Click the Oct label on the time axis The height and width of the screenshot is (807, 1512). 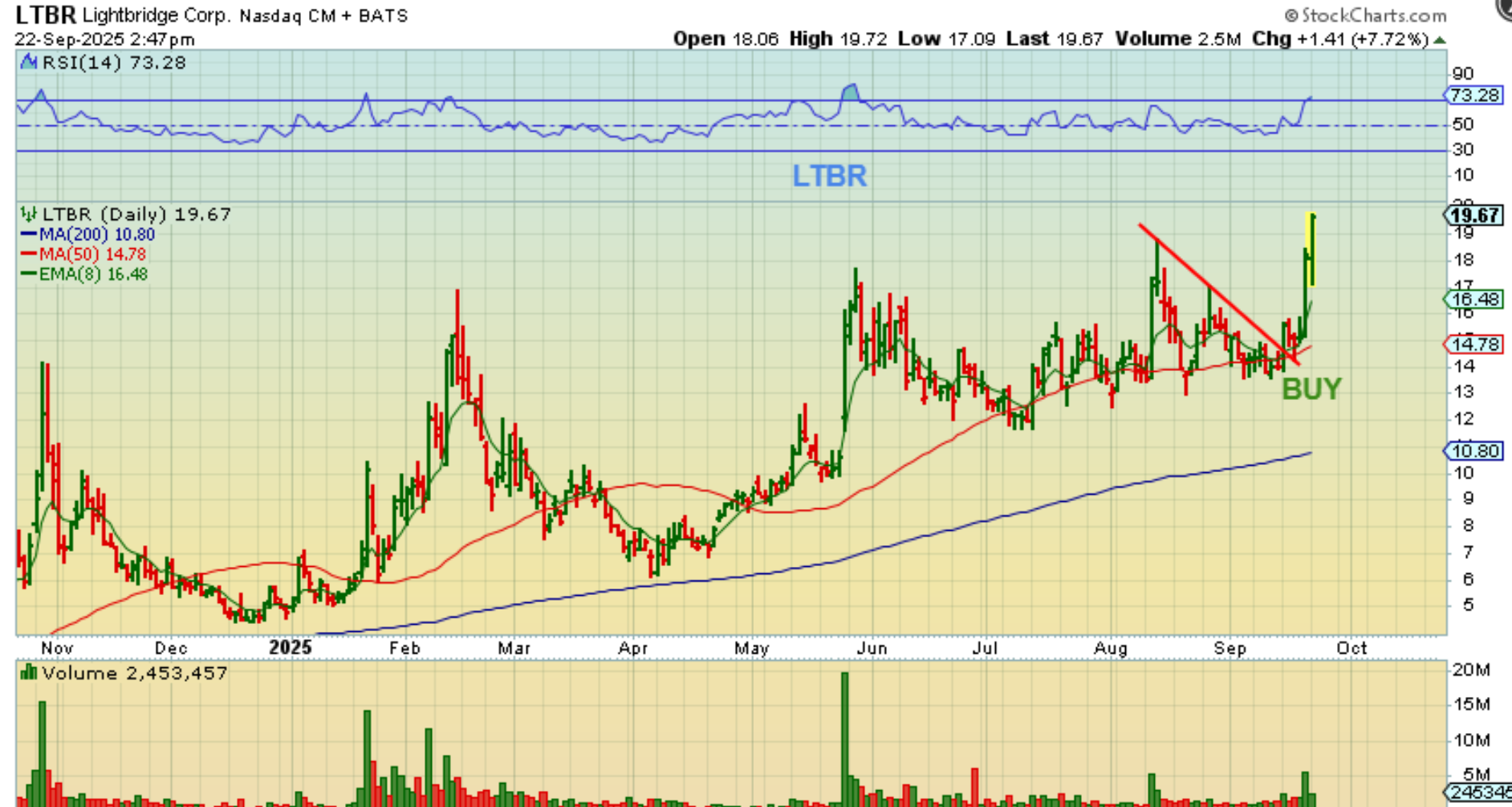pos(1351,648)
